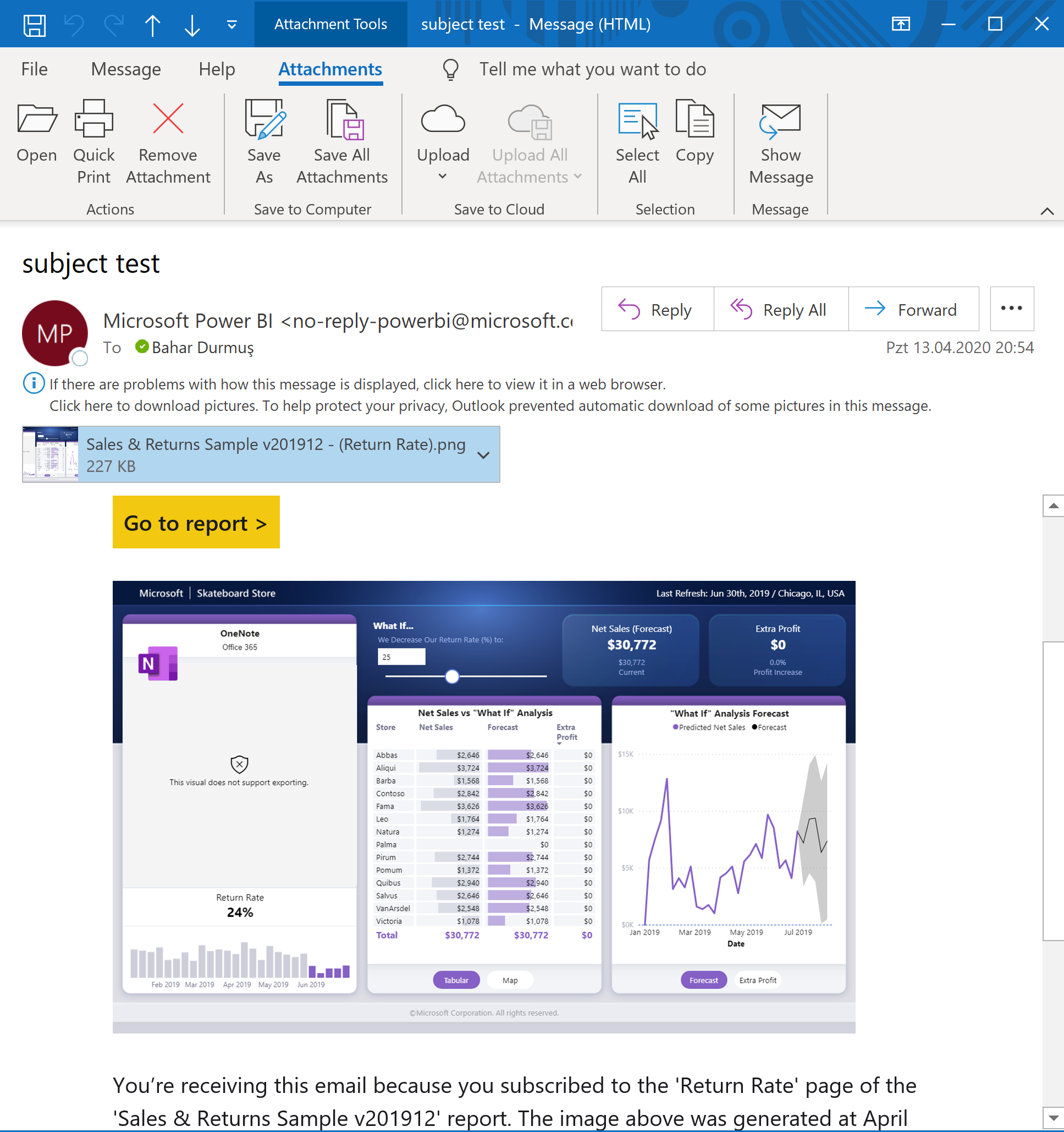Click the info bar about display problems

[x=357, y=384]
